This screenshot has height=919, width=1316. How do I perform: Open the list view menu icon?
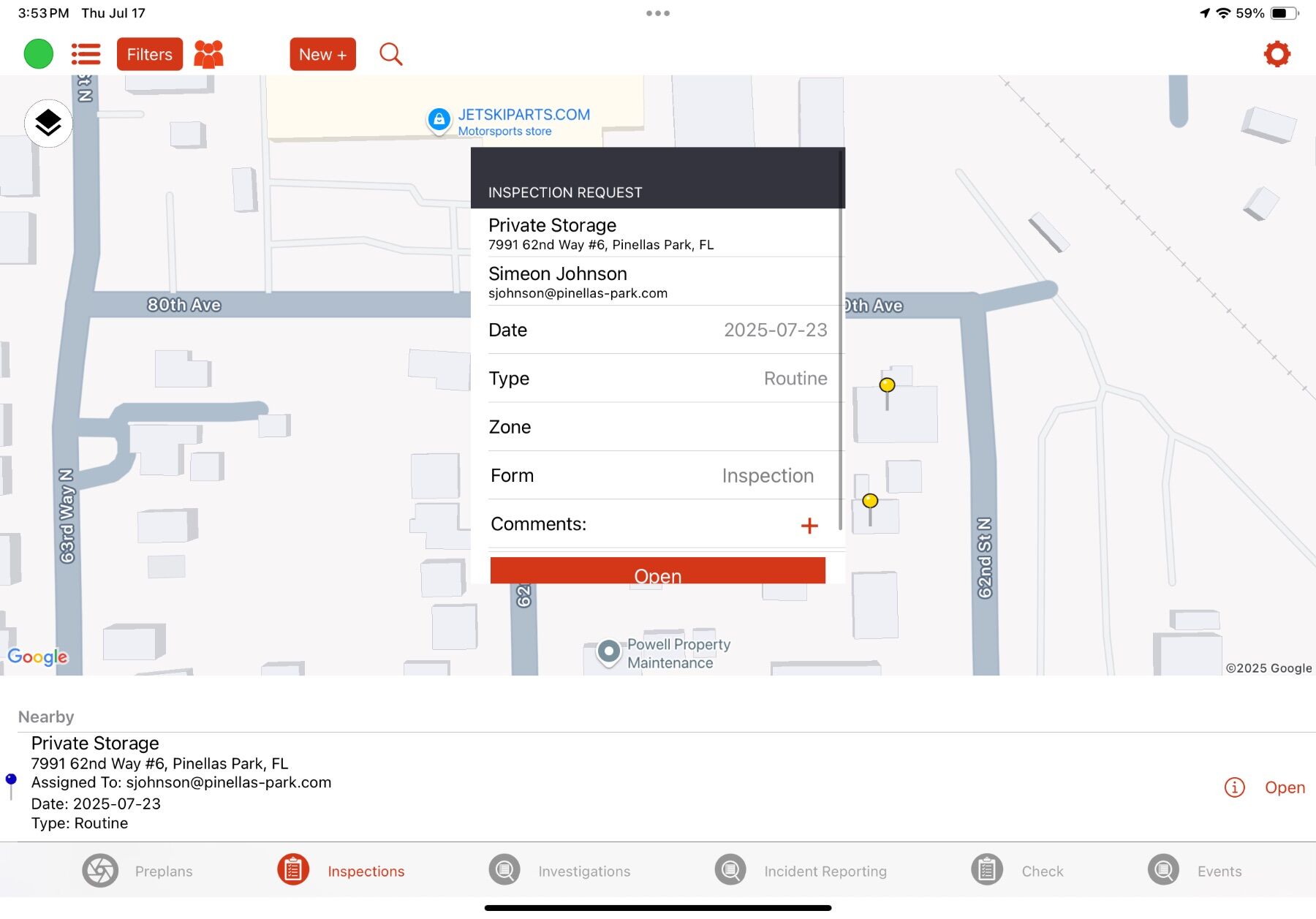(x=86, y=54)
